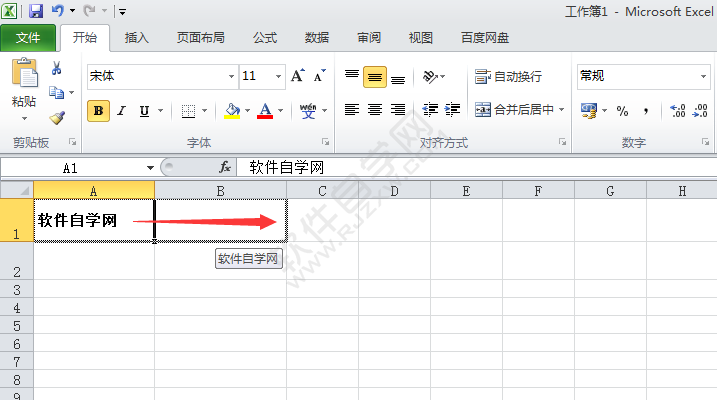
Task: Open the 文件 menu tab
Action: click(x=28, y=38)
